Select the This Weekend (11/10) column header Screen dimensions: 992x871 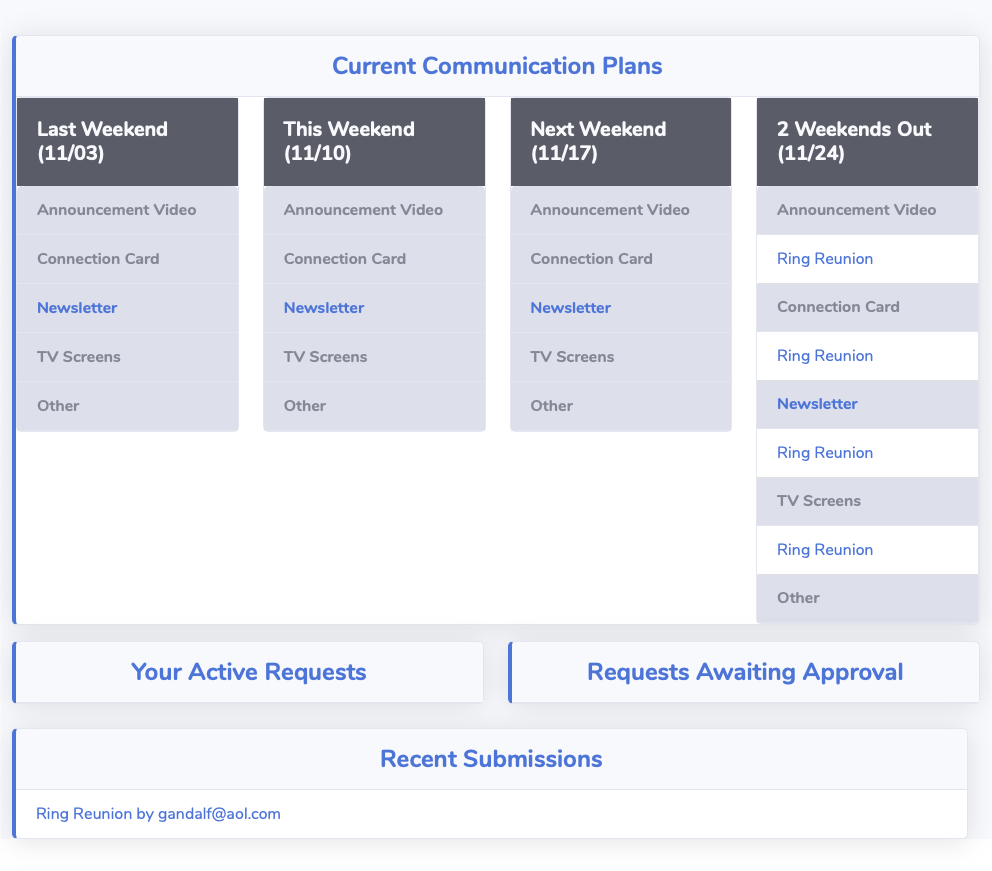pyautogui.click(x=374, y=142)
